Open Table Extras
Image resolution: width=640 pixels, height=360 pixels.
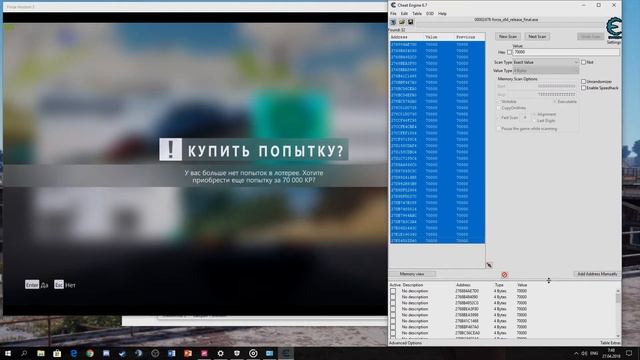610,343
